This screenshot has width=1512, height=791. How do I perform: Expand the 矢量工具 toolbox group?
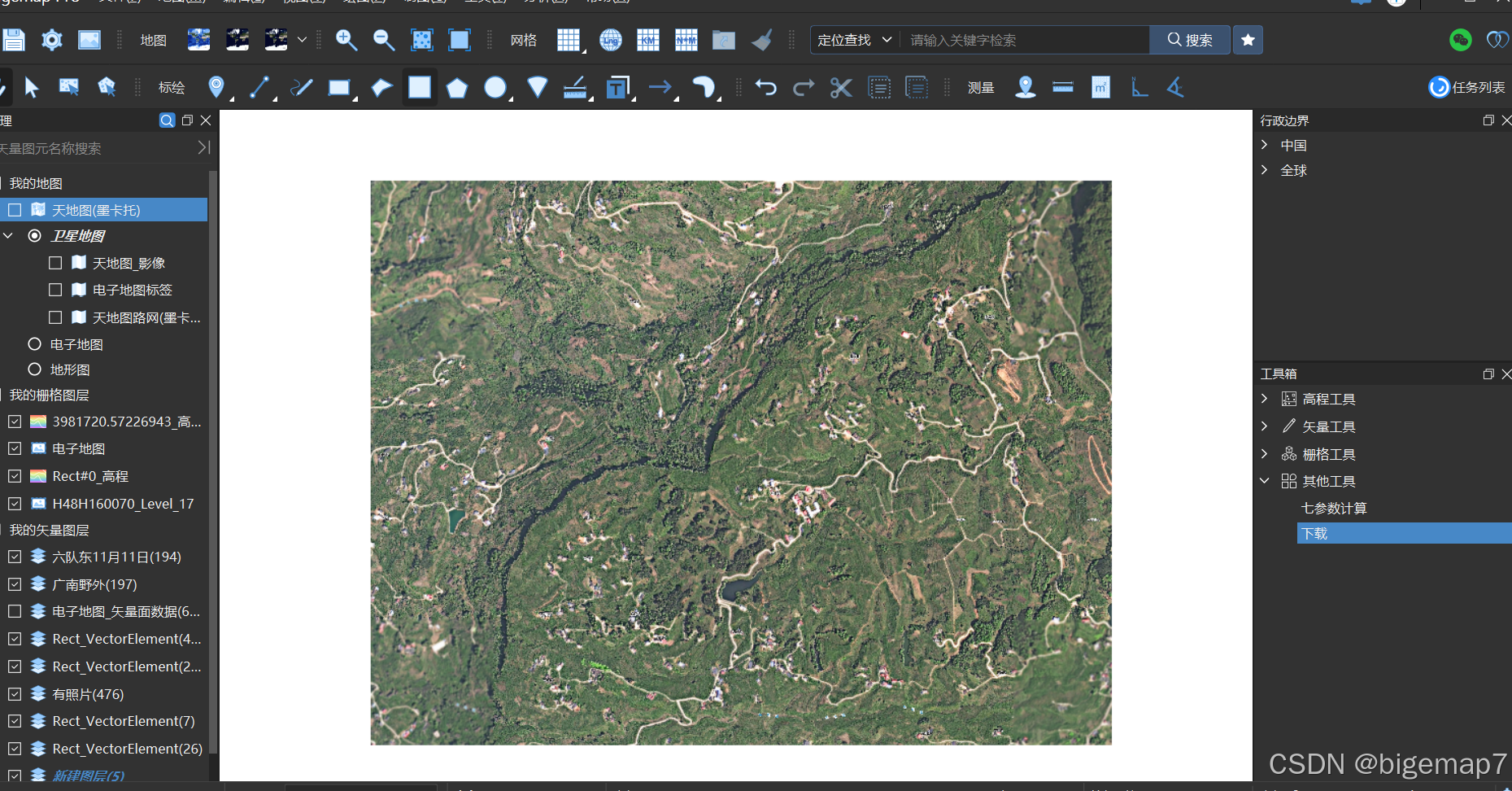pyautogui.click(x=1265, y=426)
